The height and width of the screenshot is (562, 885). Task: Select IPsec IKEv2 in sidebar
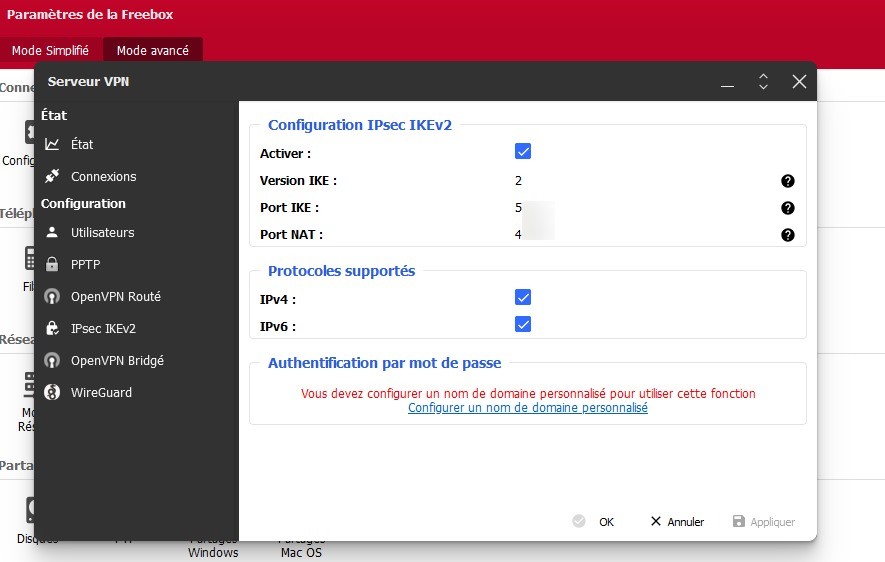[x=136, y=329]
